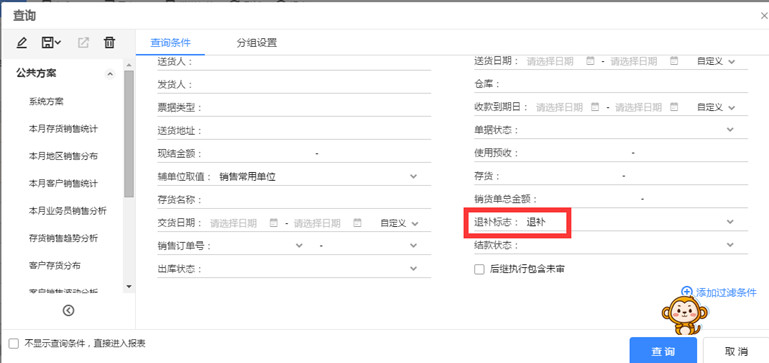Open calendar icon for 送货日期 start date
Image resolution: width=769 pixels, height=363 pixels.
point(590,61)
